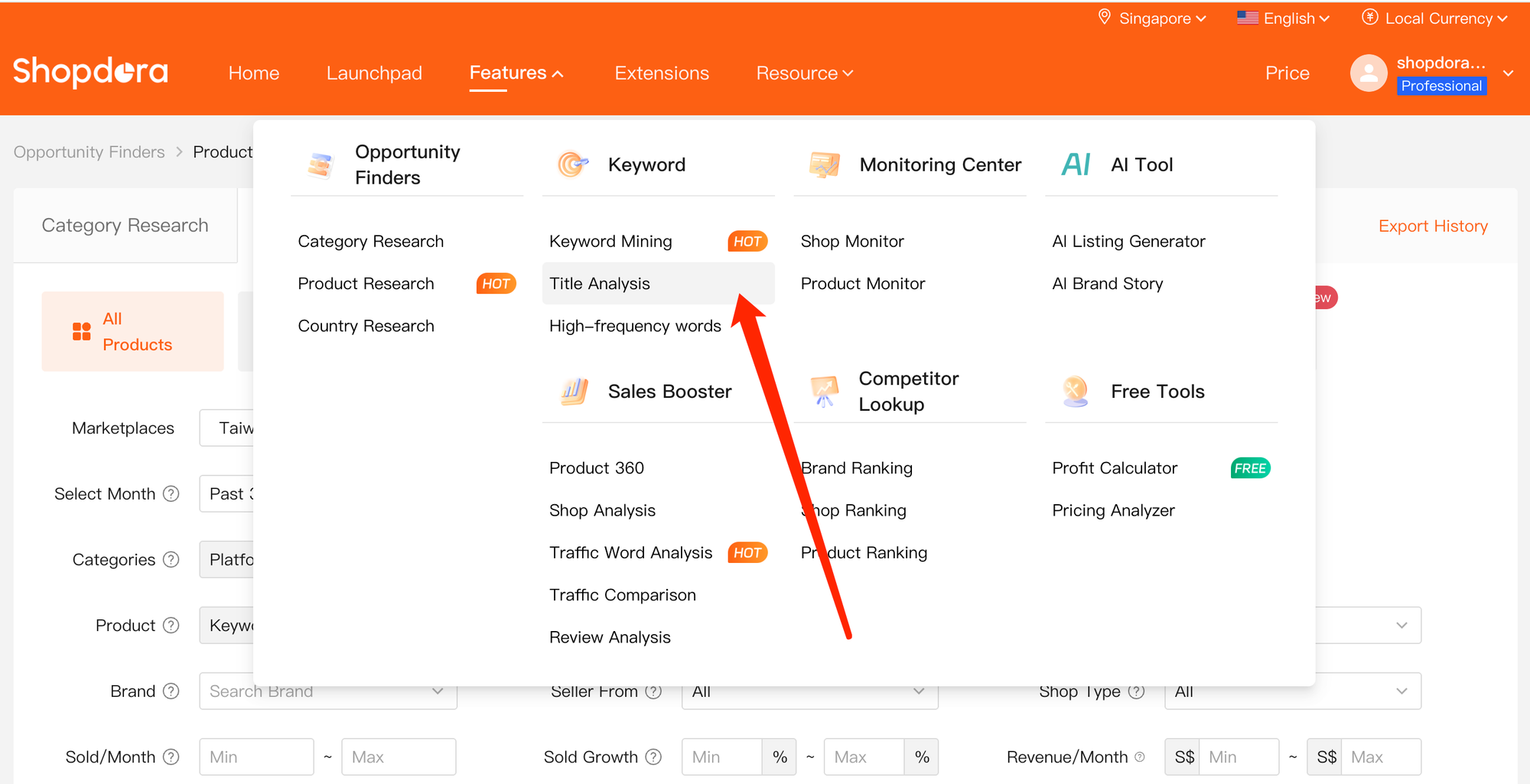Expand the Resource menu
This screenshot has height=784, width=1530.
point(805,73)
